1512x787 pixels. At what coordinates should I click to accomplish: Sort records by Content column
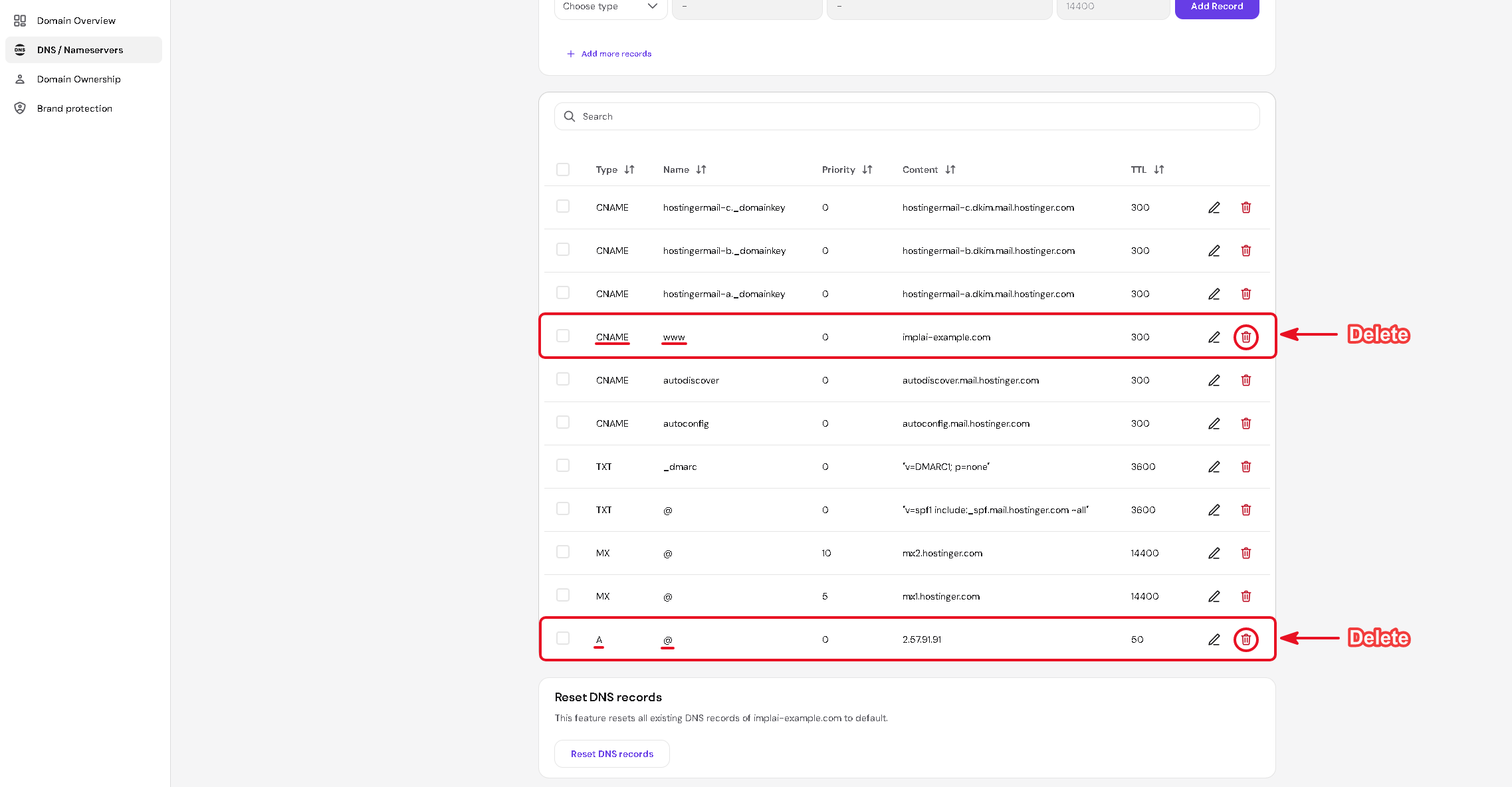point(950,169)
